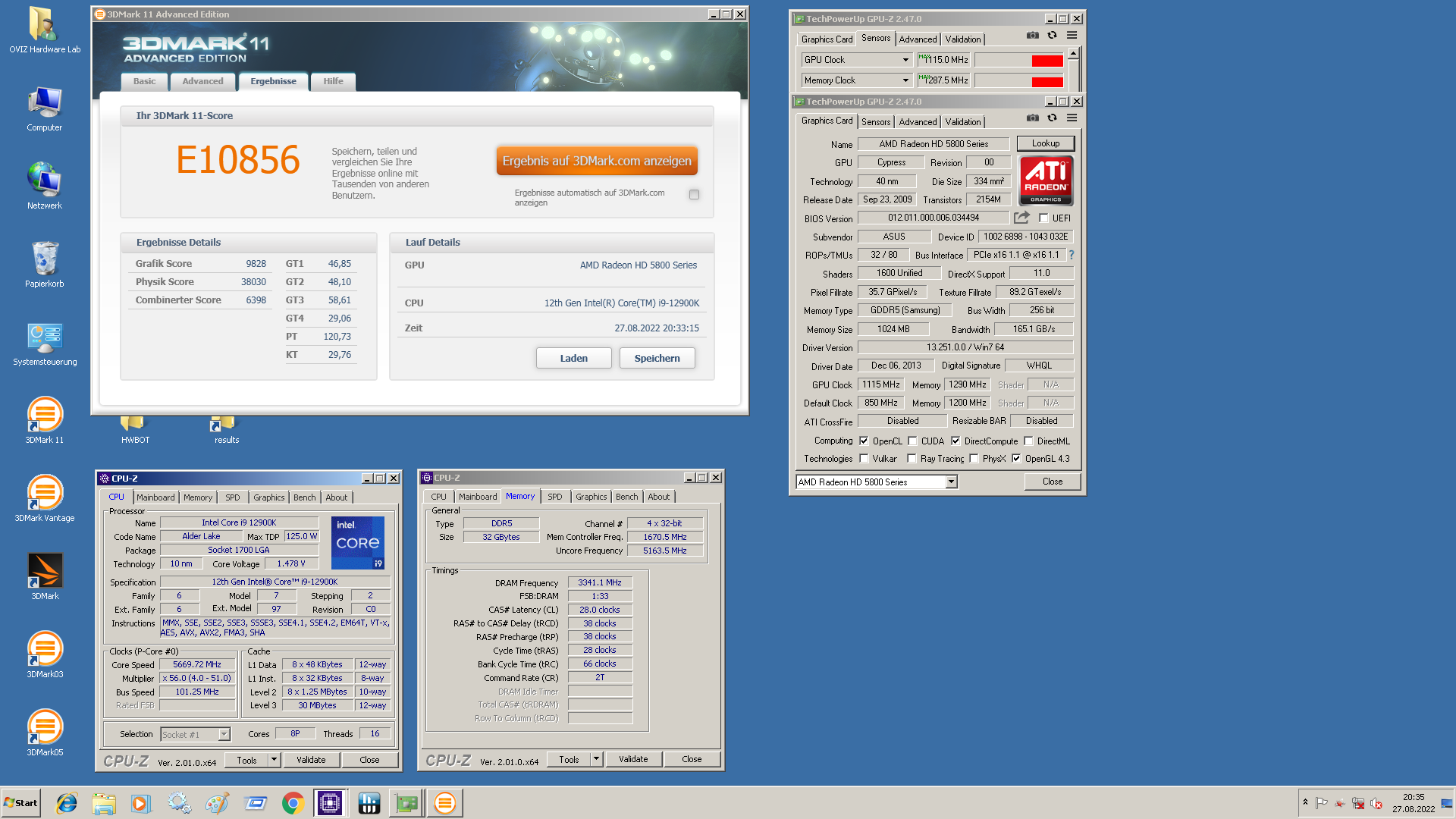Open the OVIZ Hardware Lab desktop folder
Viewport: 1456px width, 819px height.
[45, 30]
